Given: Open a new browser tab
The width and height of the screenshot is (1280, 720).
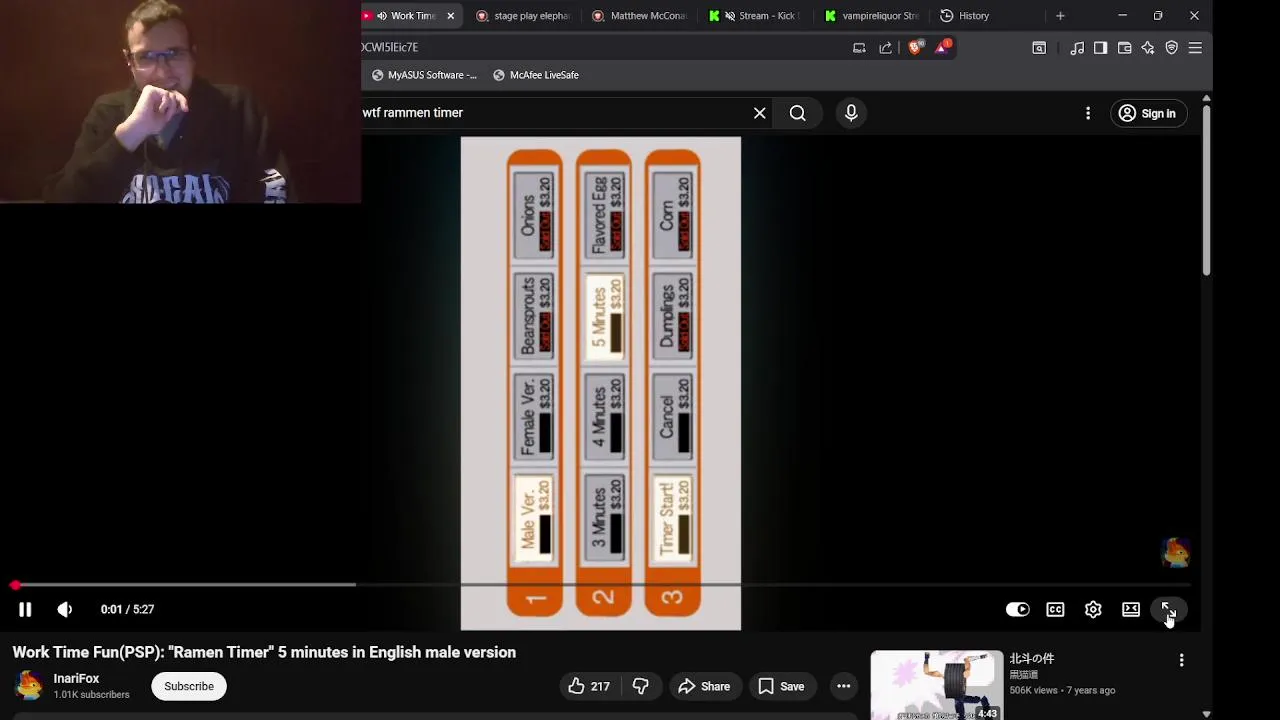Looking at the screenshot, I should pos(1060,16).
